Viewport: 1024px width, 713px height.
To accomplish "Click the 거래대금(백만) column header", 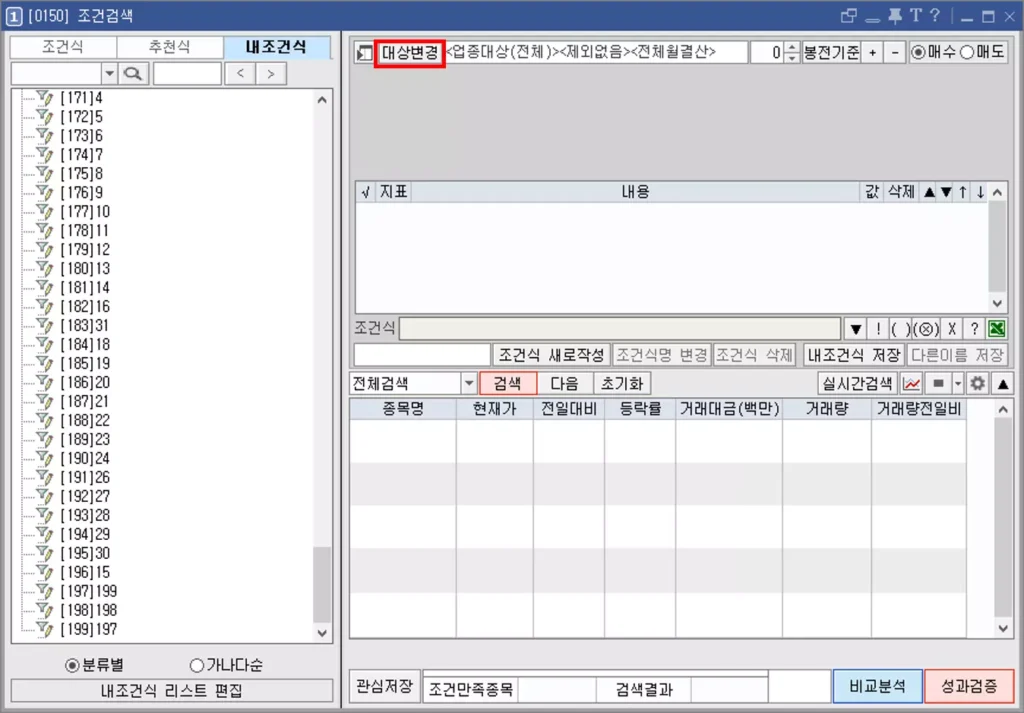I will pos(729,409).
